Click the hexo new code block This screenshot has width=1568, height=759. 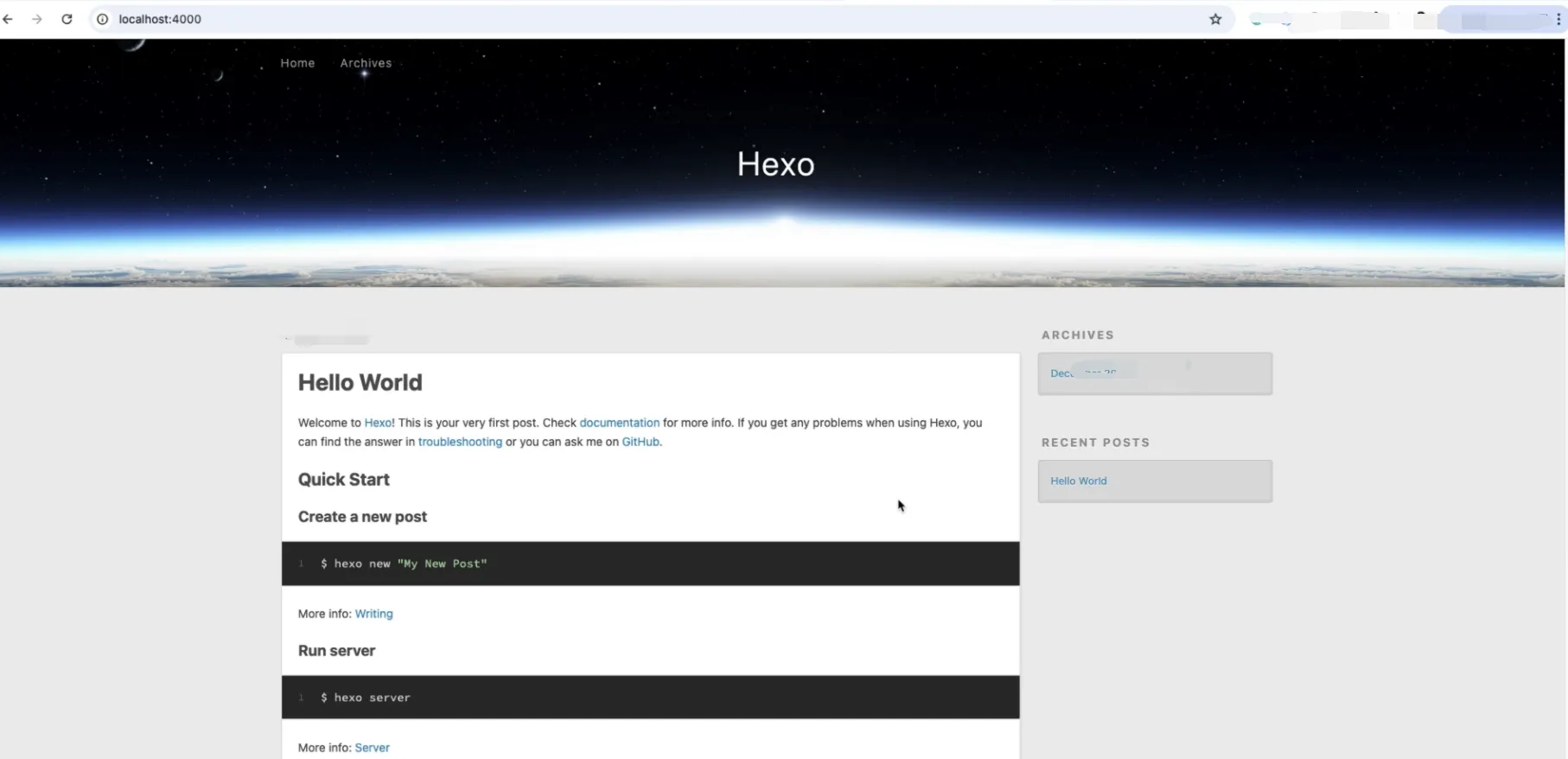(x=650, y=564)
